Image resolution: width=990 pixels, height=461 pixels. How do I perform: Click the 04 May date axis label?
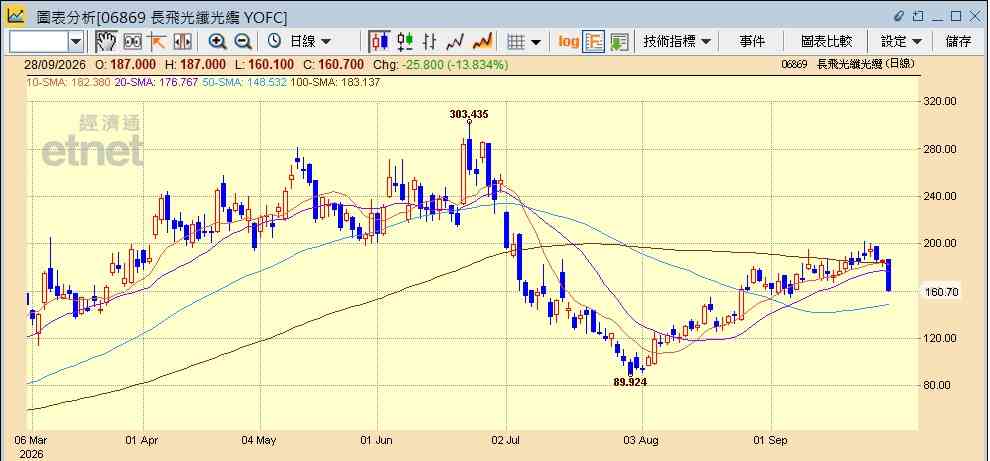(259, 440)
